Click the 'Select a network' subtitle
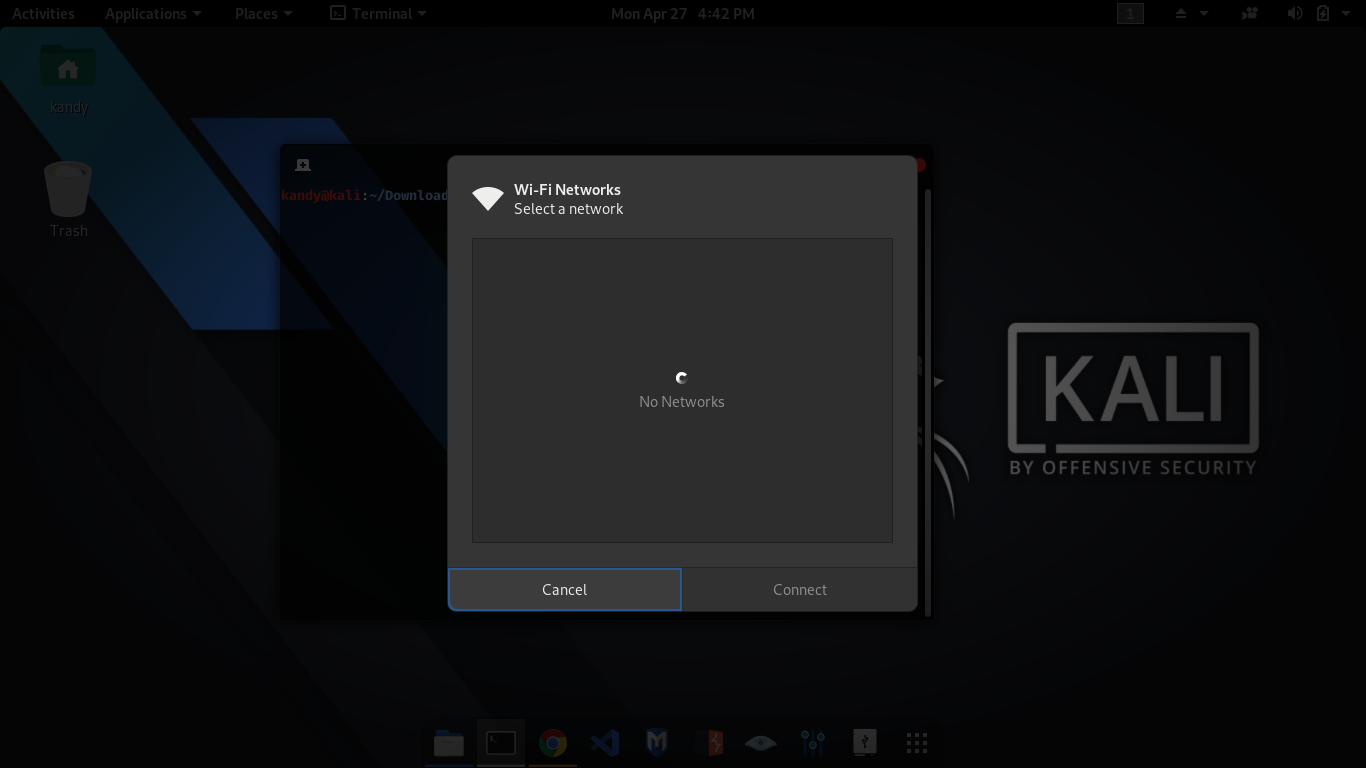 click(x=568, y=208)
